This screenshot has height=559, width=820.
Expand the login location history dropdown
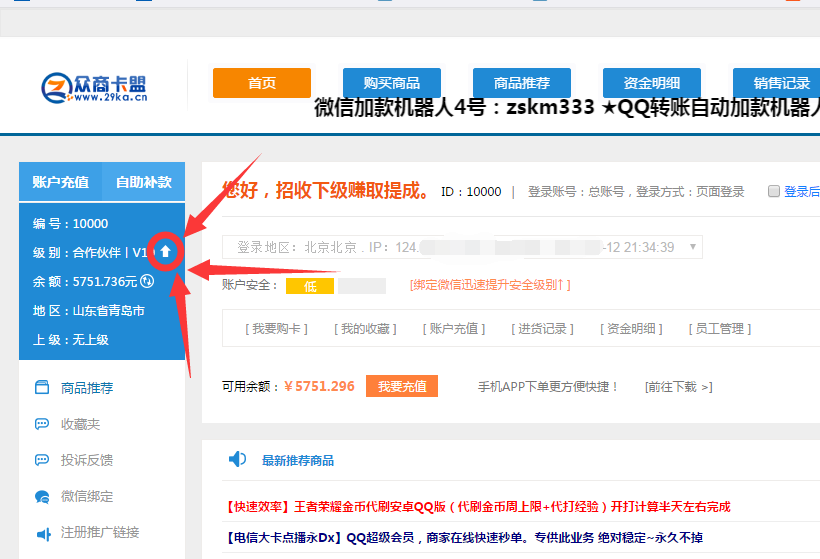pyautogui.click(x=694, y=247)
